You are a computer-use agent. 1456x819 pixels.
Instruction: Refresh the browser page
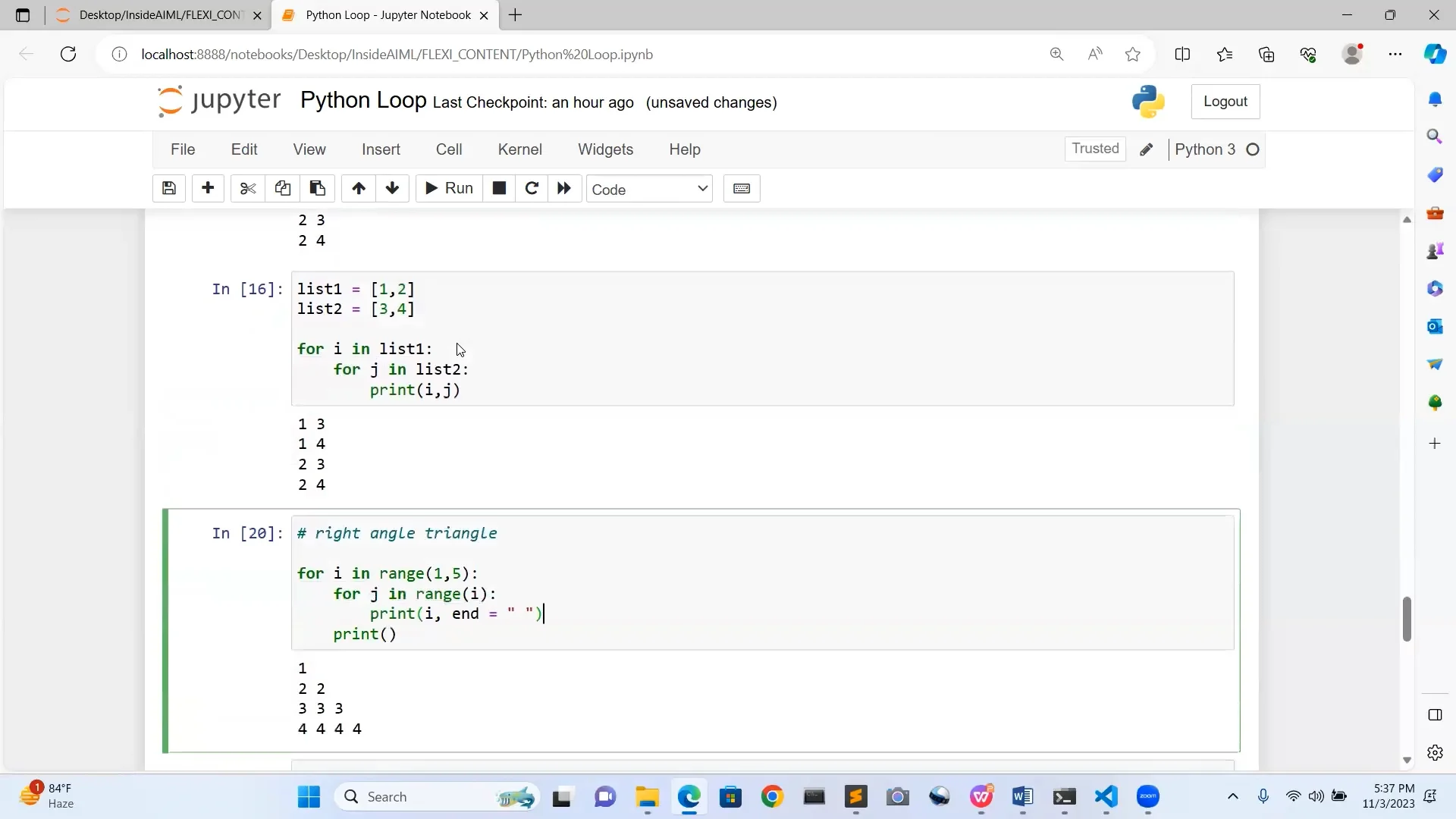[x=68, y=54]
